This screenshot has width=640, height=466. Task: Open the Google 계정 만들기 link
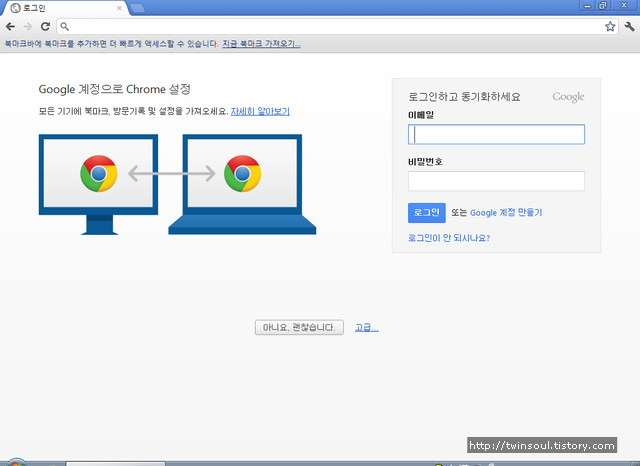point(506,213)
